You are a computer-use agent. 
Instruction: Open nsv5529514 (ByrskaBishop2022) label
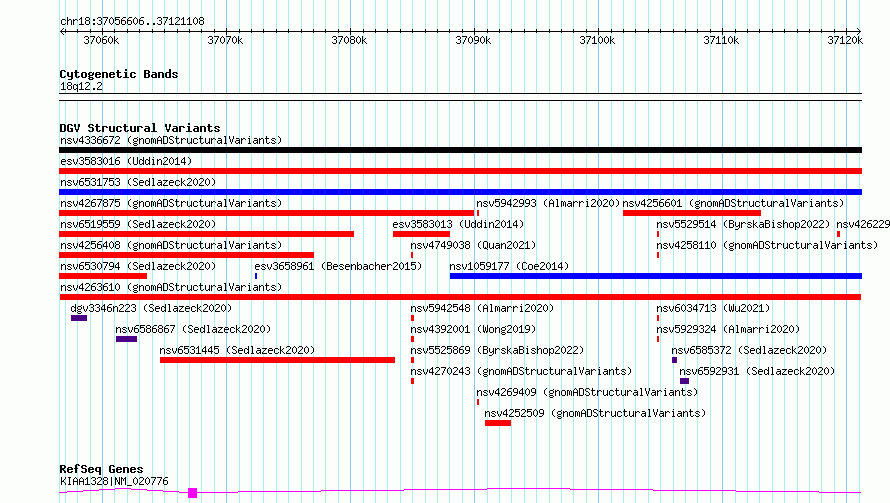click(743, 224)
